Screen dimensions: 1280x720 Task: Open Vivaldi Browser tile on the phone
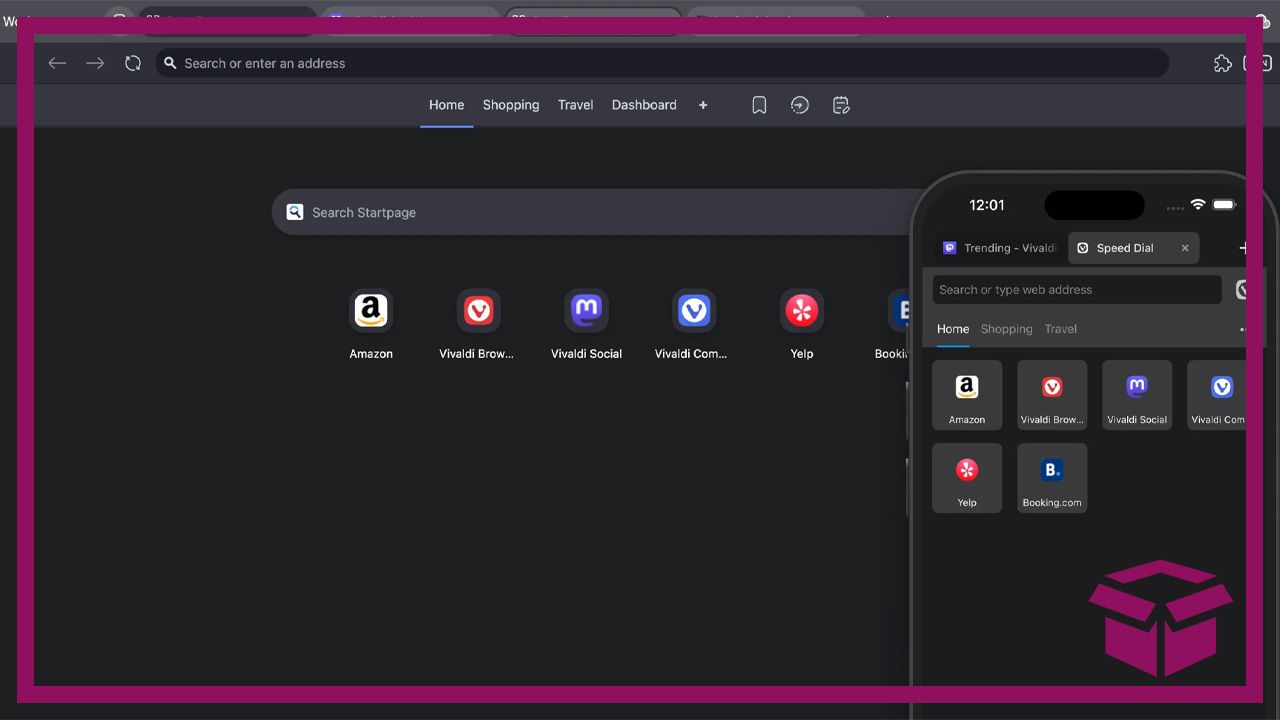click(1052, 395)
